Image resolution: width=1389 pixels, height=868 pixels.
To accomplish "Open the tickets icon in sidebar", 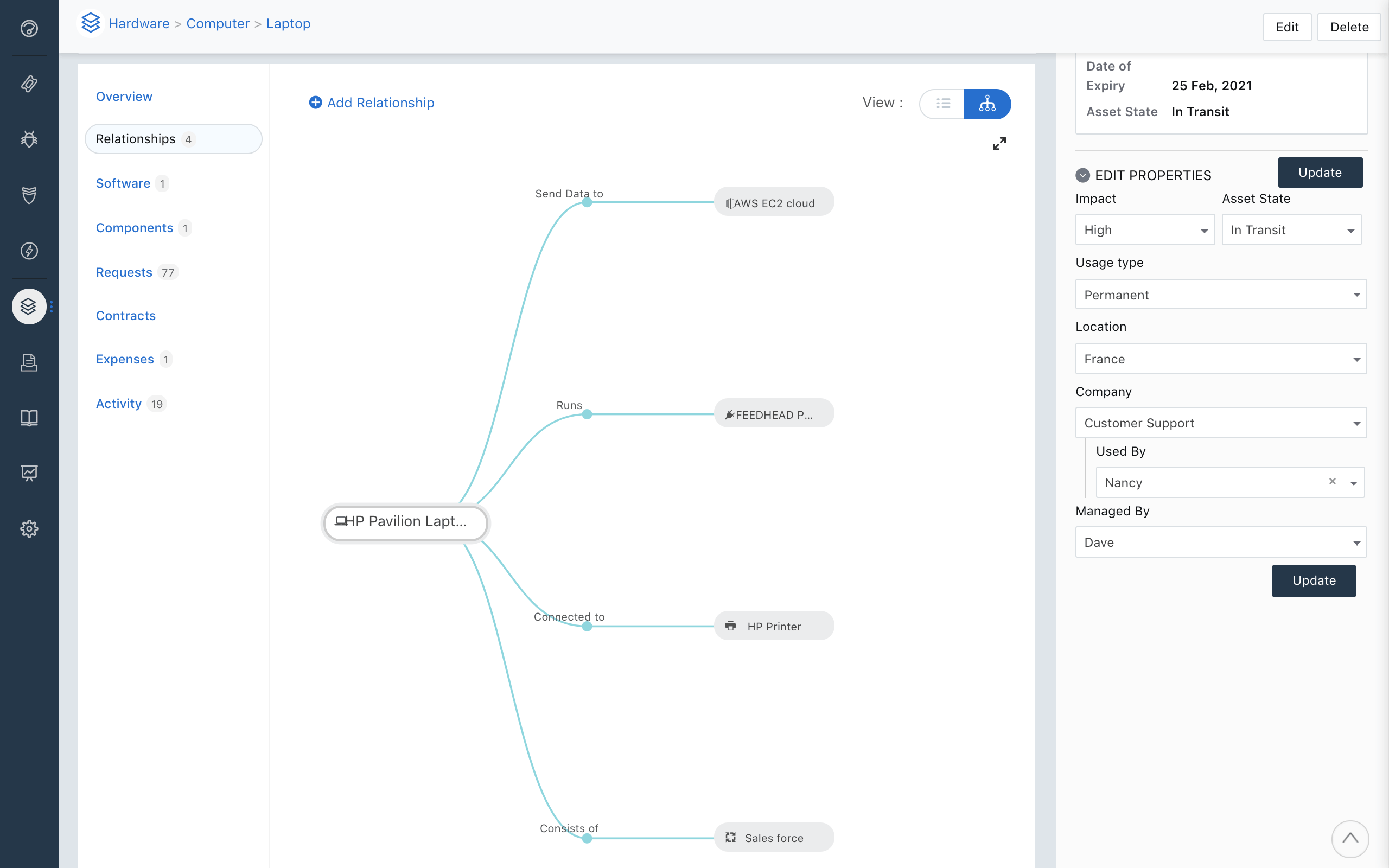I will click(29, 84).
